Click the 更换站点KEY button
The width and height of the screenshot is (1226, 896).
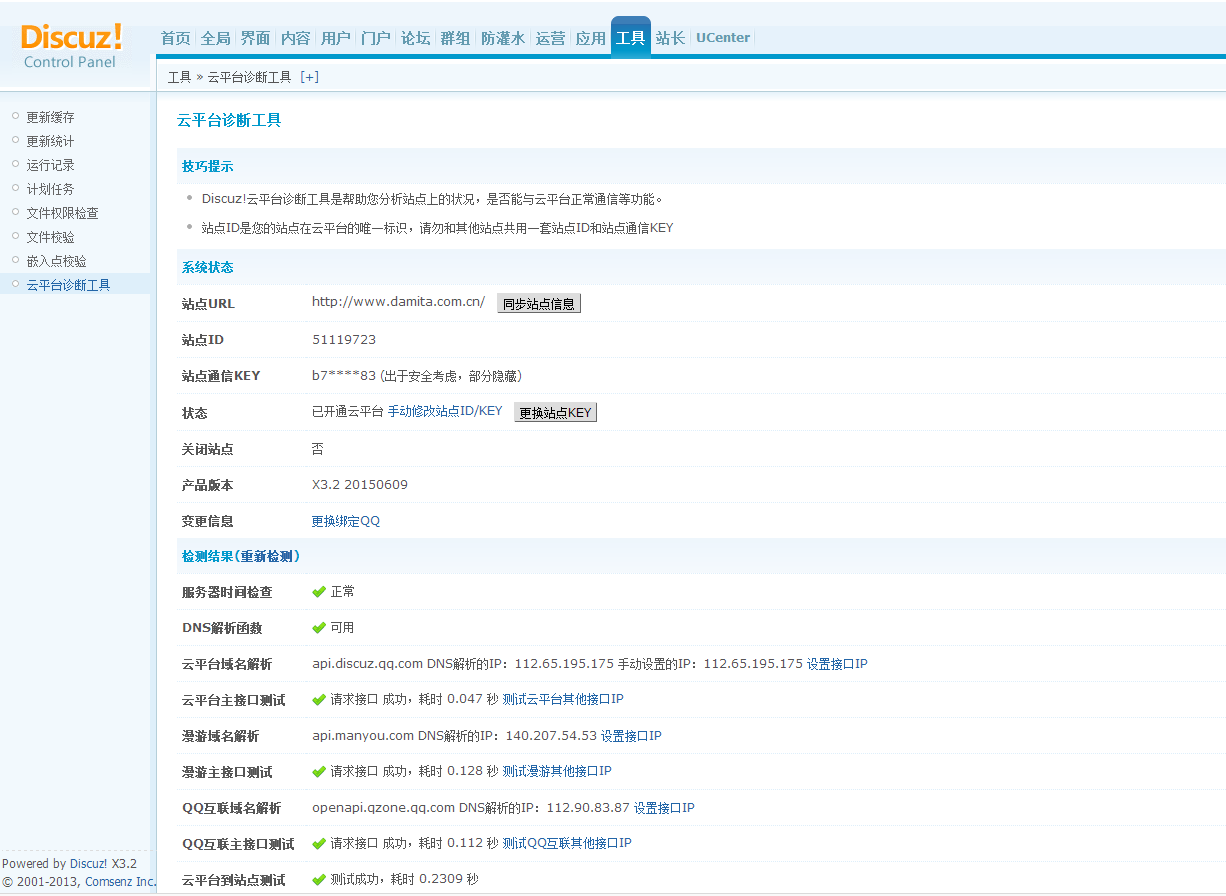[x=555, y=413]
